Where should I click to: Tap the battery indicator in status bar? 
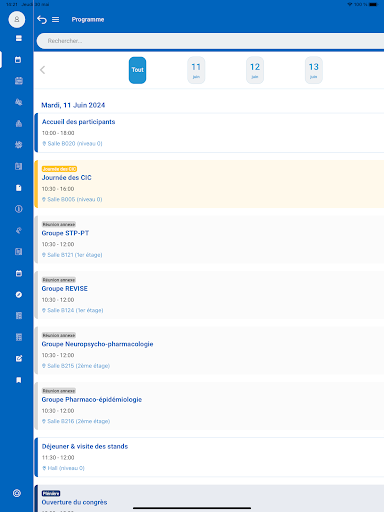[x=373, y=4]
